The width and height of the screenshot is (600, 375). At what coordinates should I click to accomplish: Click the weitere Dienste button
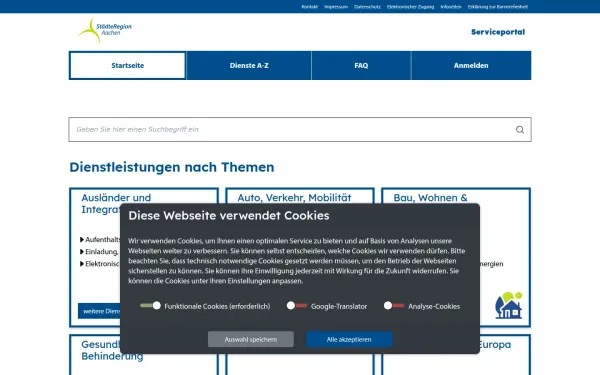coord(100,311)
